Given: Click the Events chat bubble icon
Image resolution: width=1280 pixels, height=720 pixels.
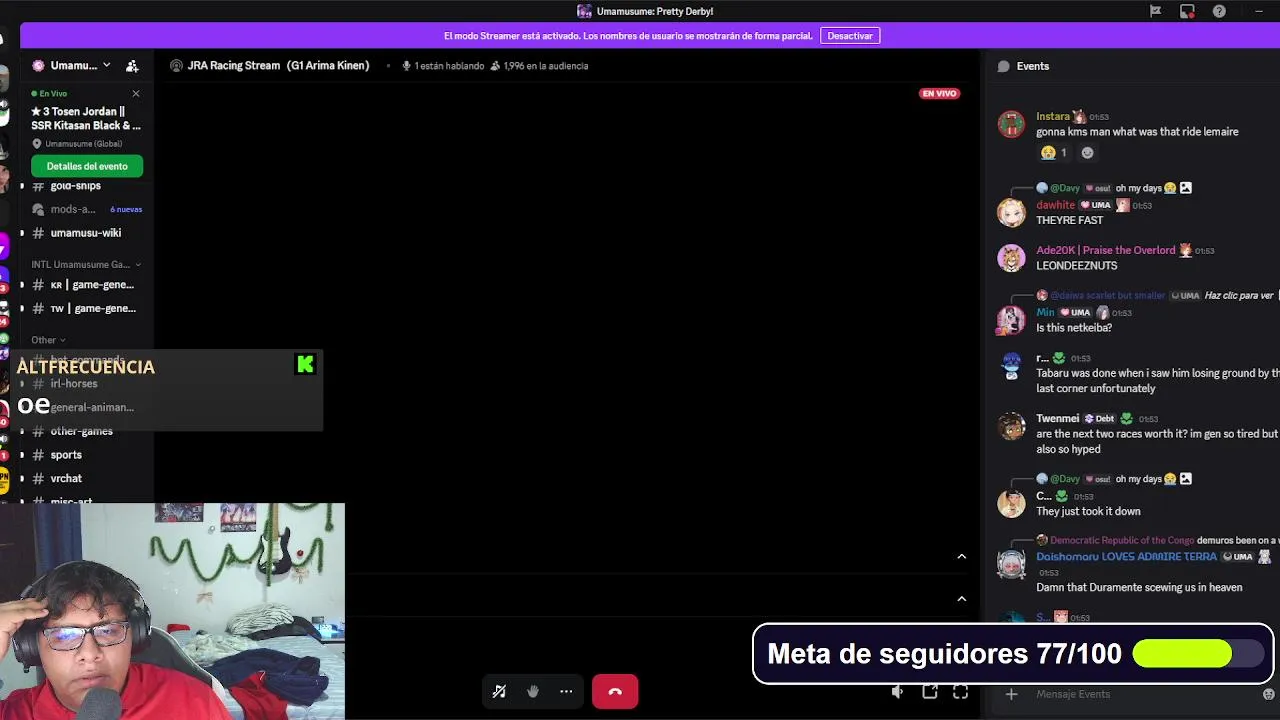Looking at the screenshot, I should point(1003,66).
